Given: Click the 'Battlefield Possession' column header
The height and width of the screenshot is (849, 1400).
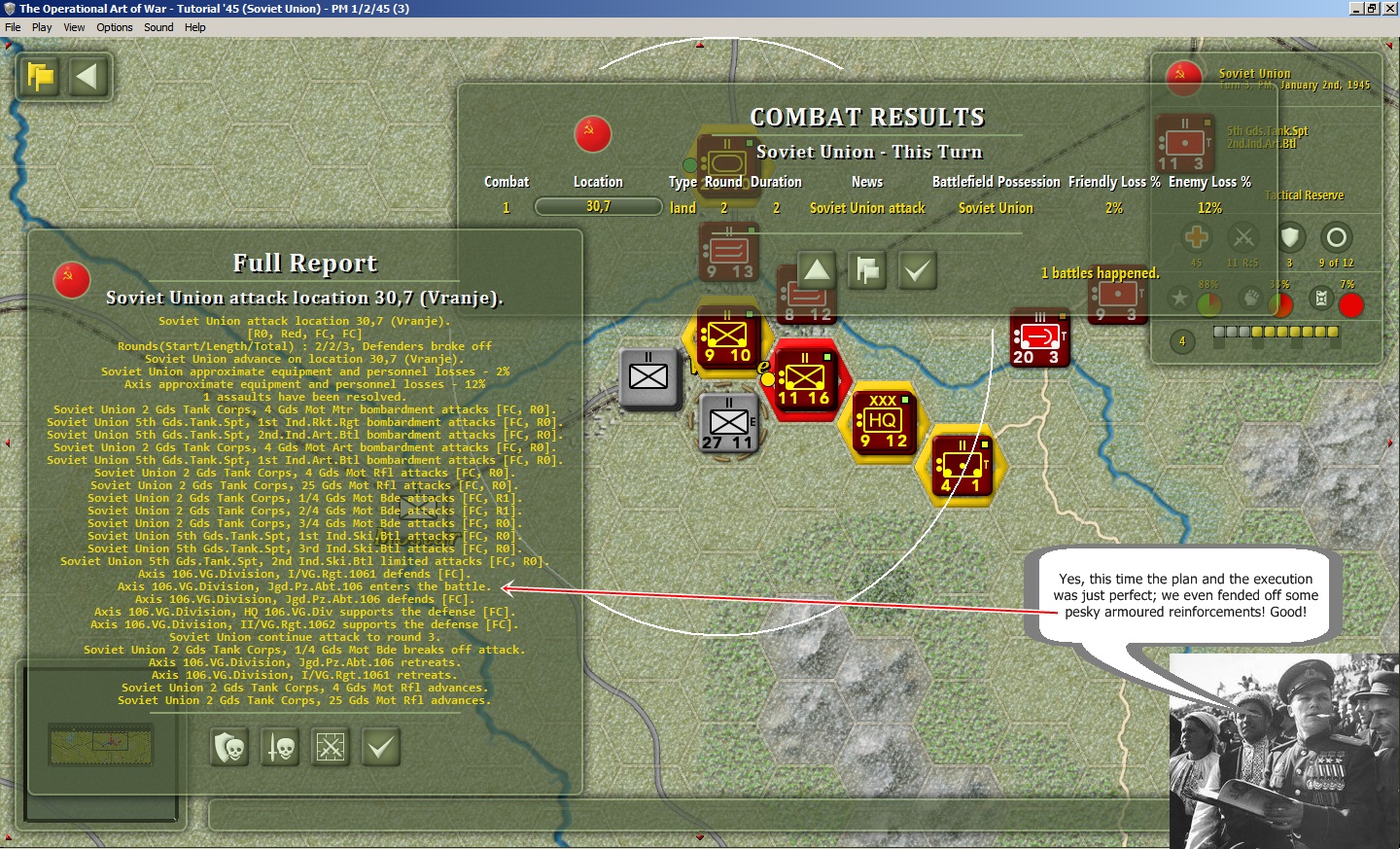Looking at the screenshot, I should (x=996, y=182).
